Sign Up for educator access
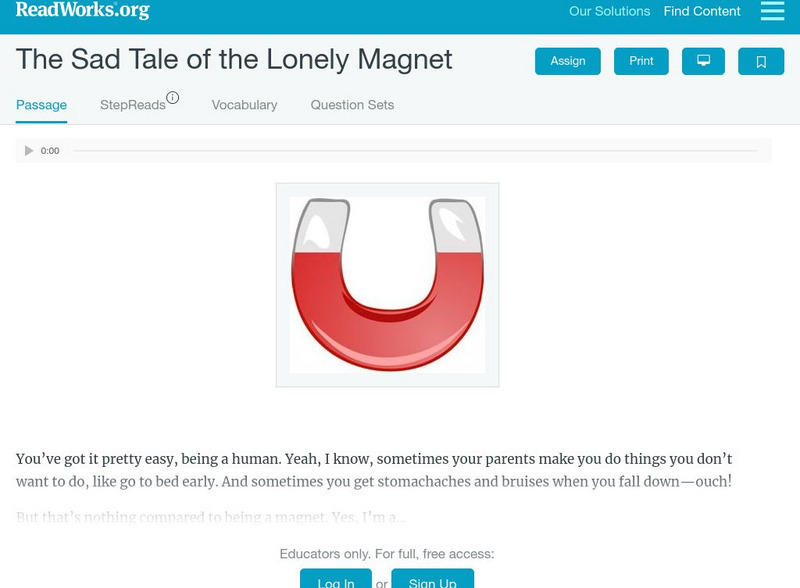The height and width of the screenshot is (588, 800). tap(432, 580)
